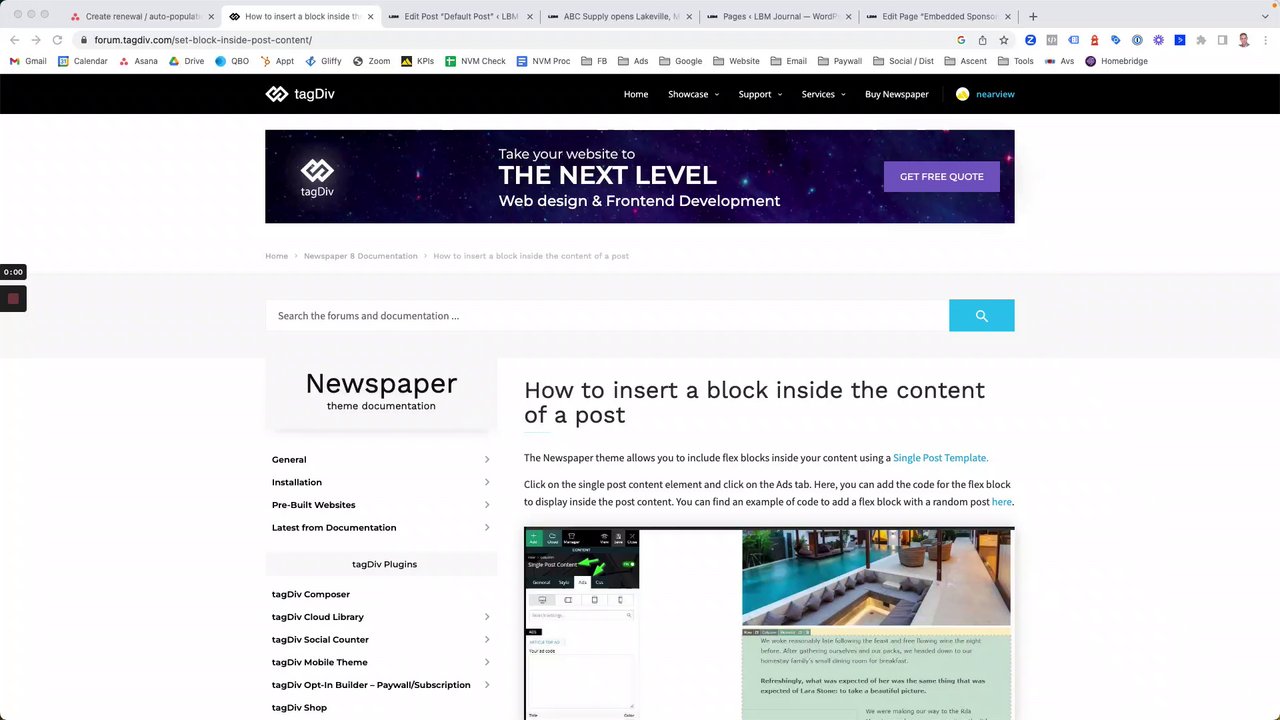
Task: Close the Edit Post Default Post tab
Action: click(530, 16)
